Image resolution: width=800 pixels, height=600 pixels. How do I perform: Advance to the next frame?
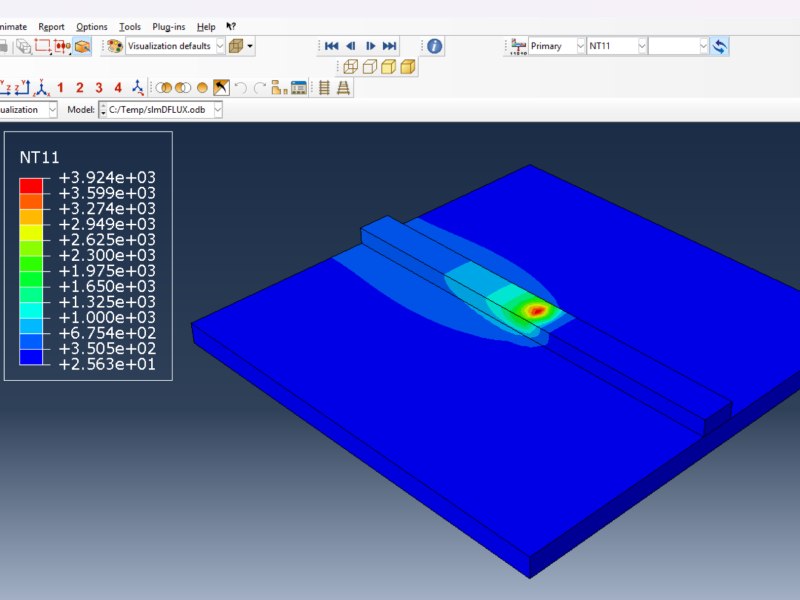(x=370, y=46)
